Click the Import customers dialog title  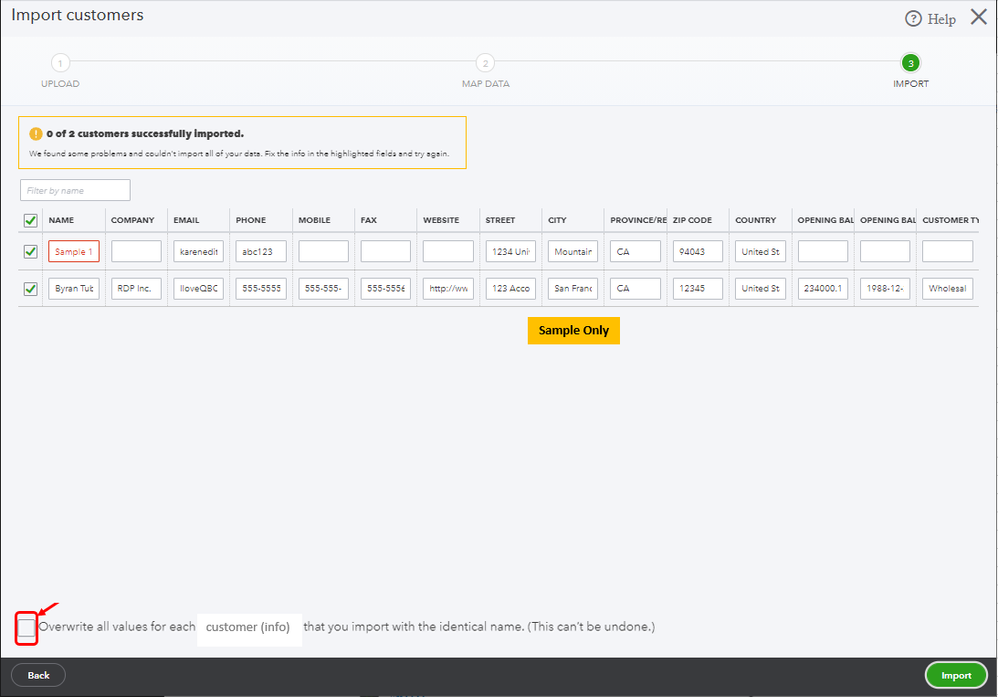(78, 15)
